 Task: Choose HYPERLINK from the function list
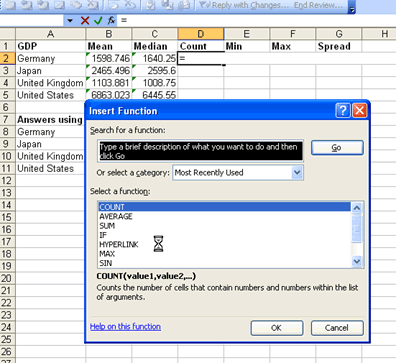click(119, 245)
